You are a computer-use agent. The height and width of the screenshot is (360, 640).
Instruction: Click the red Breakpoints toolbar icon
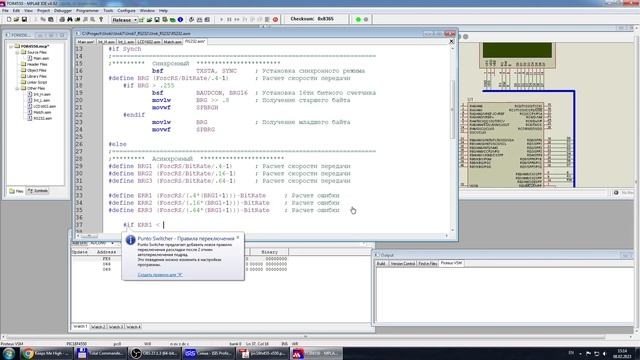(x=275, y=19)
